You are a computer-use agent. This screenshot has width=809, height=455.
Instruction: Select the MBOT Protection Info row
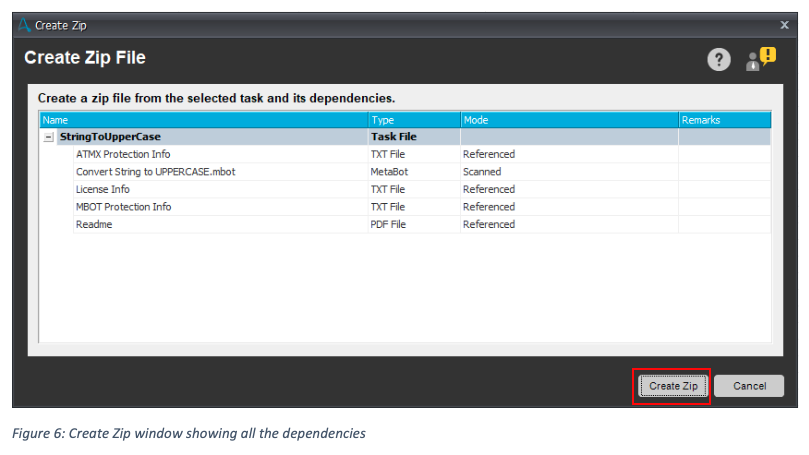point(124,207)
